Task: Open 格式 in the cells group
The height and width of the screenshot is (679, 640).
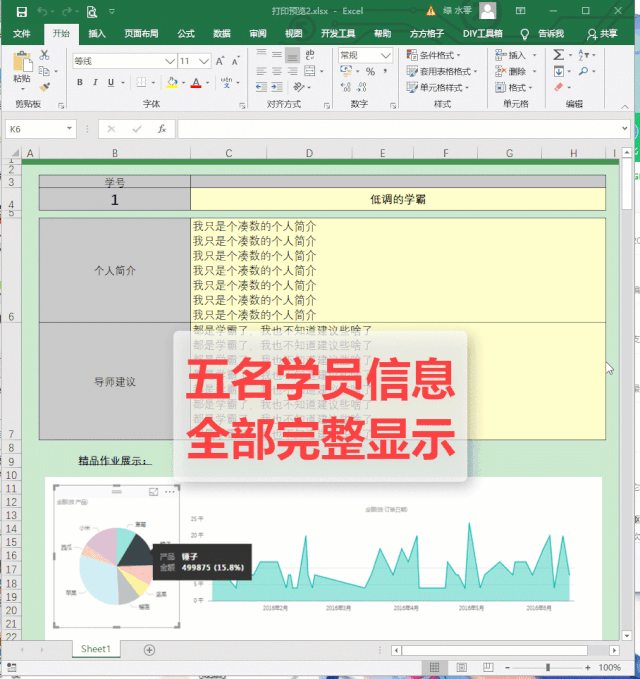Action: [x=514, y=87]
